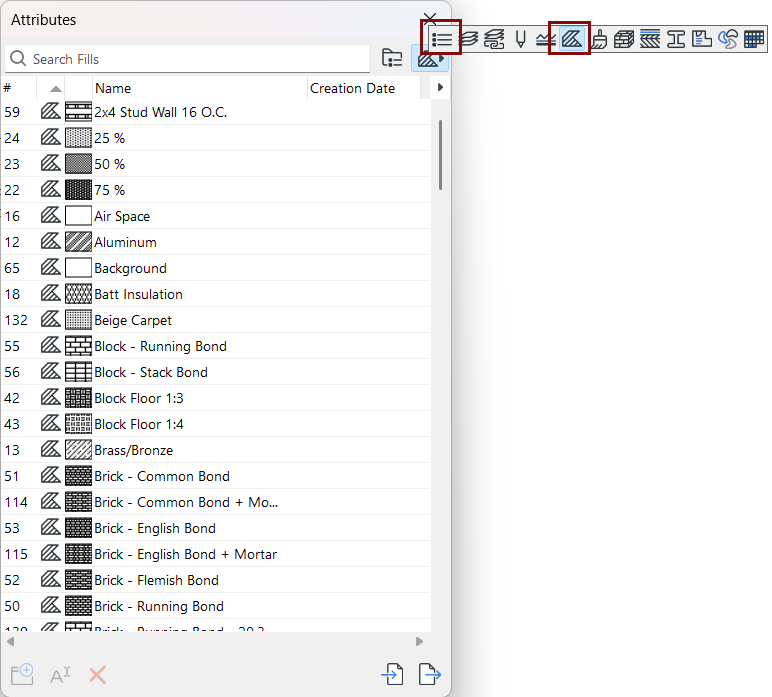Click fill type icon for 2x4 Stud Wall
The width and height of the screenshot is (772, 697).
(50, 111)
